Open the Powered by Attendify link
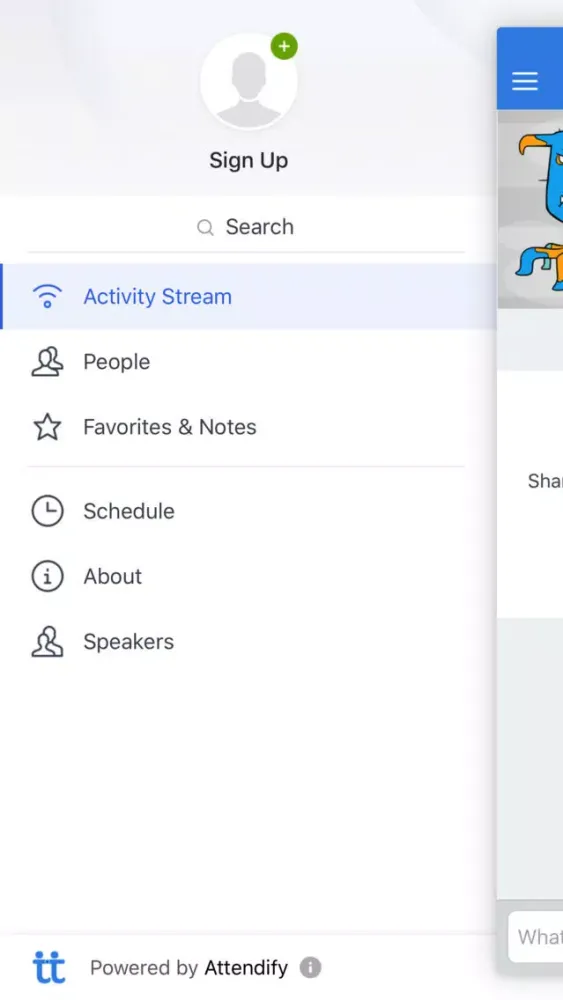This screenshot has height=1000, width=563. (x=189, y=968)
